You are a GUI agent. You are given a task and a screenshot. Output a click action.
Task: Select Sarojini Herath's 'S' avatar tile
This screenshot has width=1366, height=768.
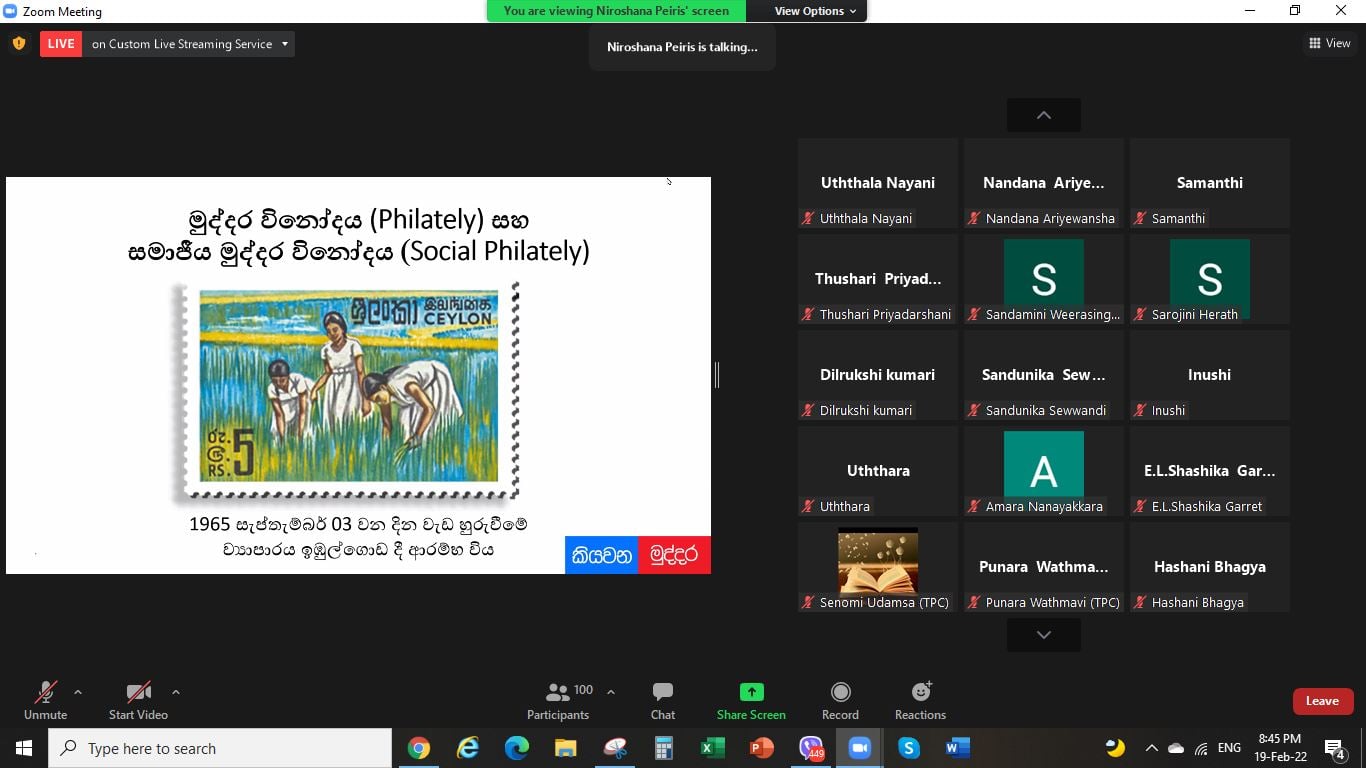[x=1210, y=279]
